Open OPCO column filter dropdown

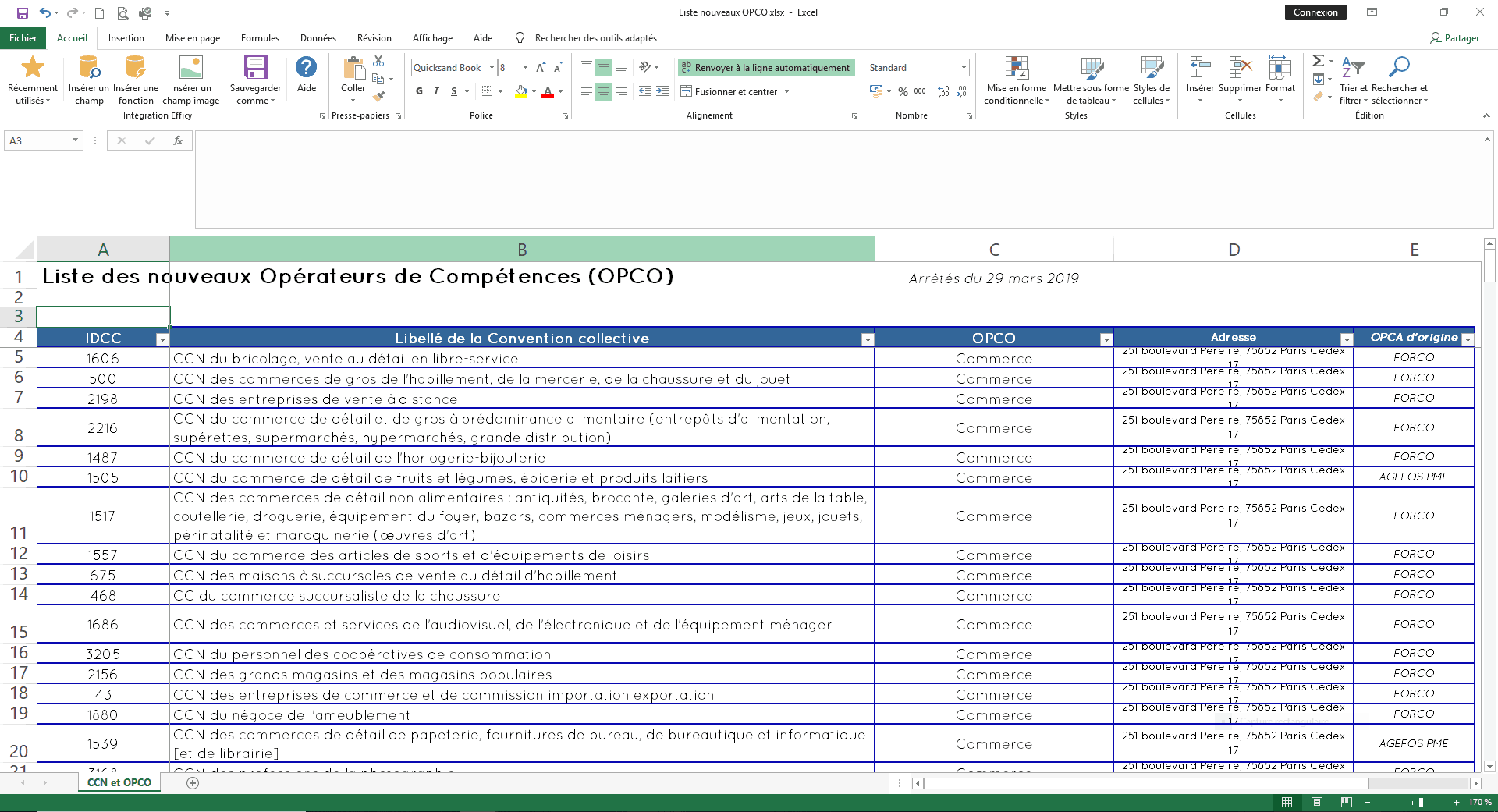point(1106,339)
